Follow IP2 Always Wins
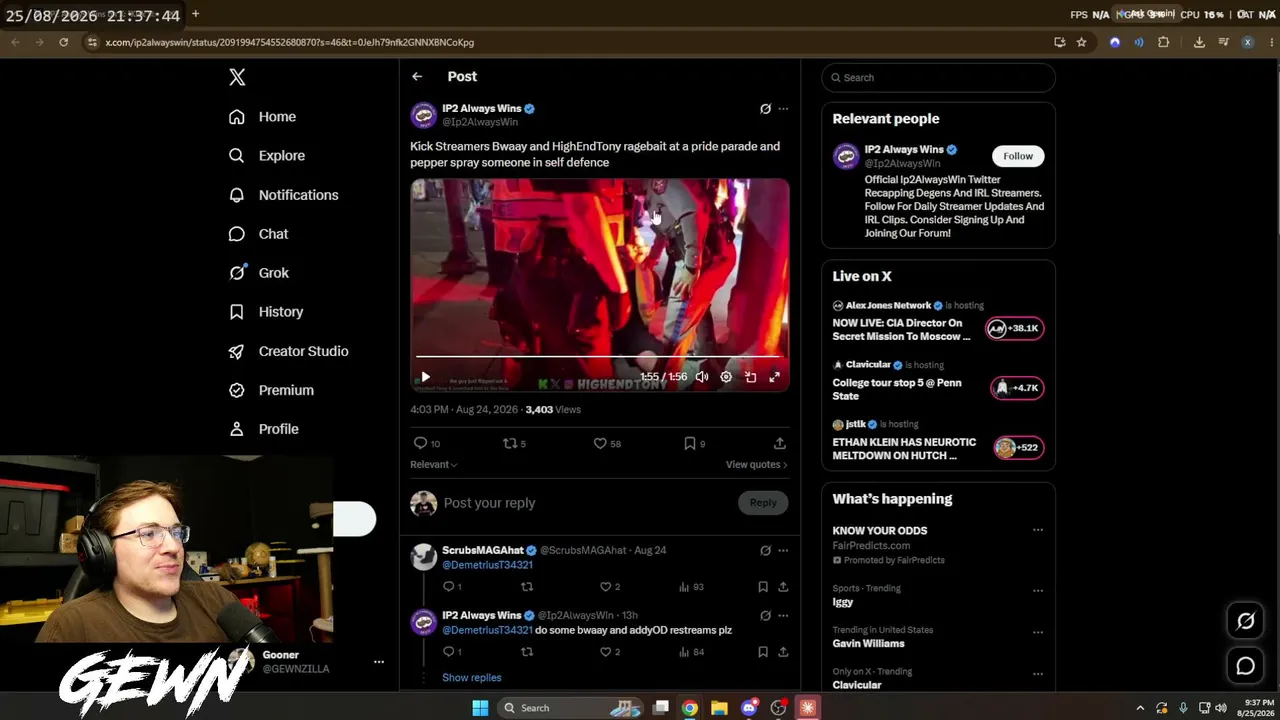The image size is (1280, 720). pyautogui.click(x=1018, y=156)
